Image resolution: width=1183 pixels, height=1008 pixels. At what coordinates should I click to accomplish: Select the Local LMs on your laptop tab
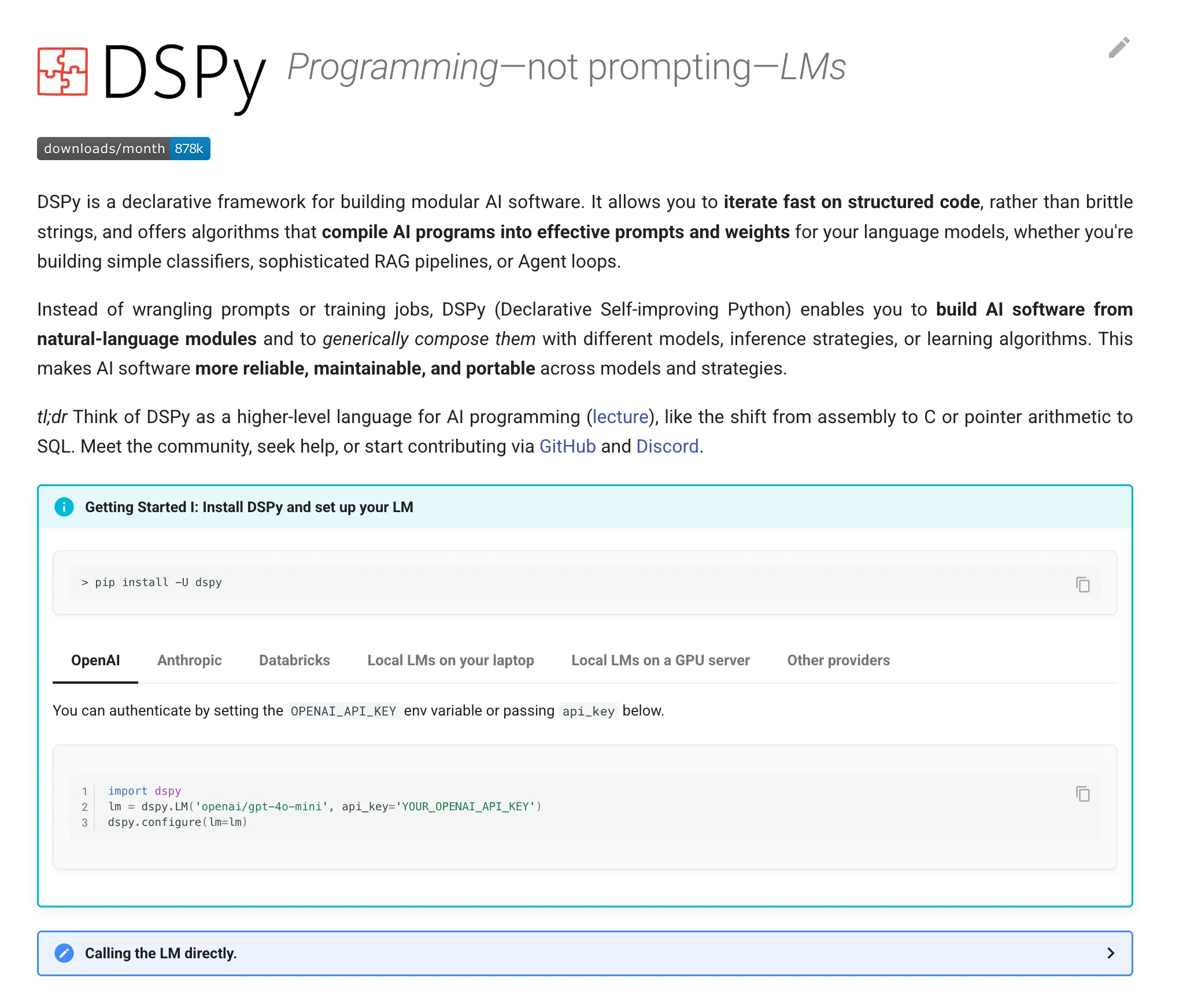450,660
